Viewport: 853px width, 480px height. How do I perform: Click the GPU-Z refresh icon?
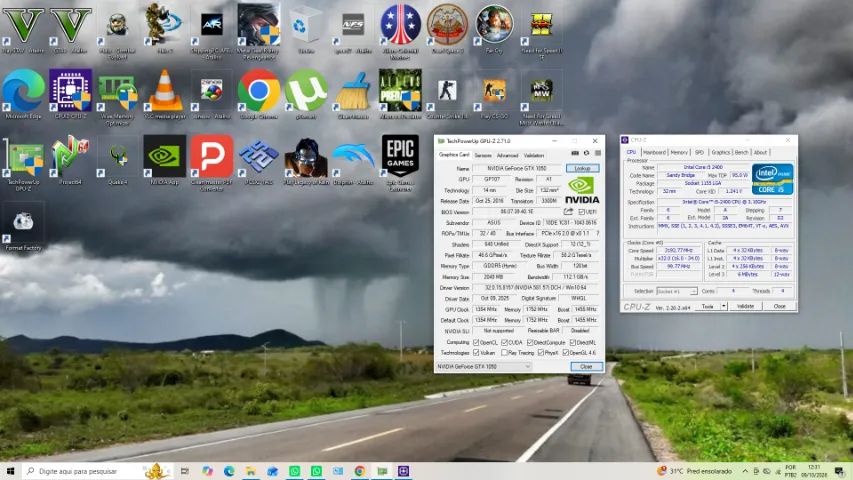pyautogui.click(x=586, y=153)
